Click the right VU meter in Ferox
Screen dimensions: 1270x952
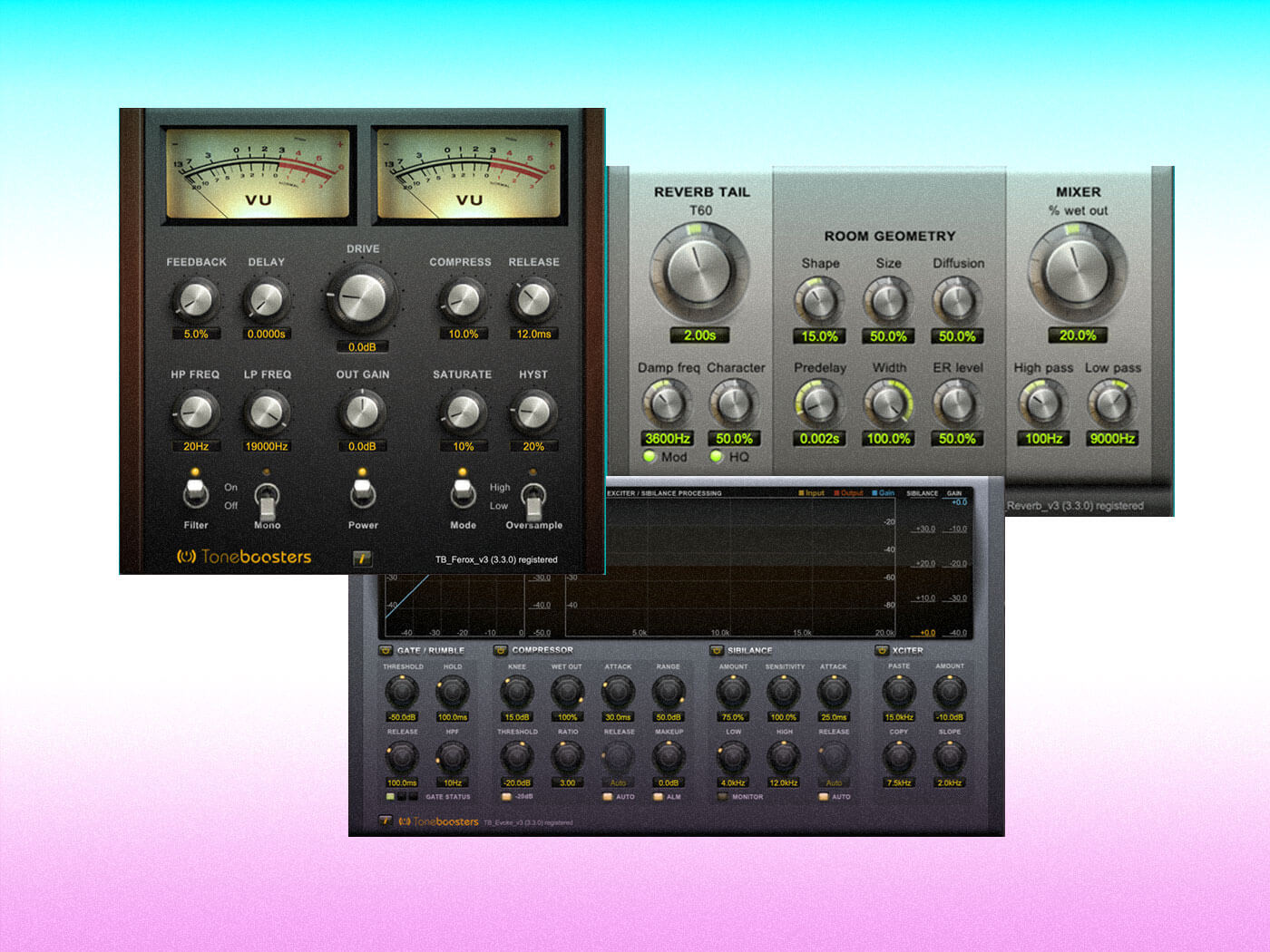[468, 175]
